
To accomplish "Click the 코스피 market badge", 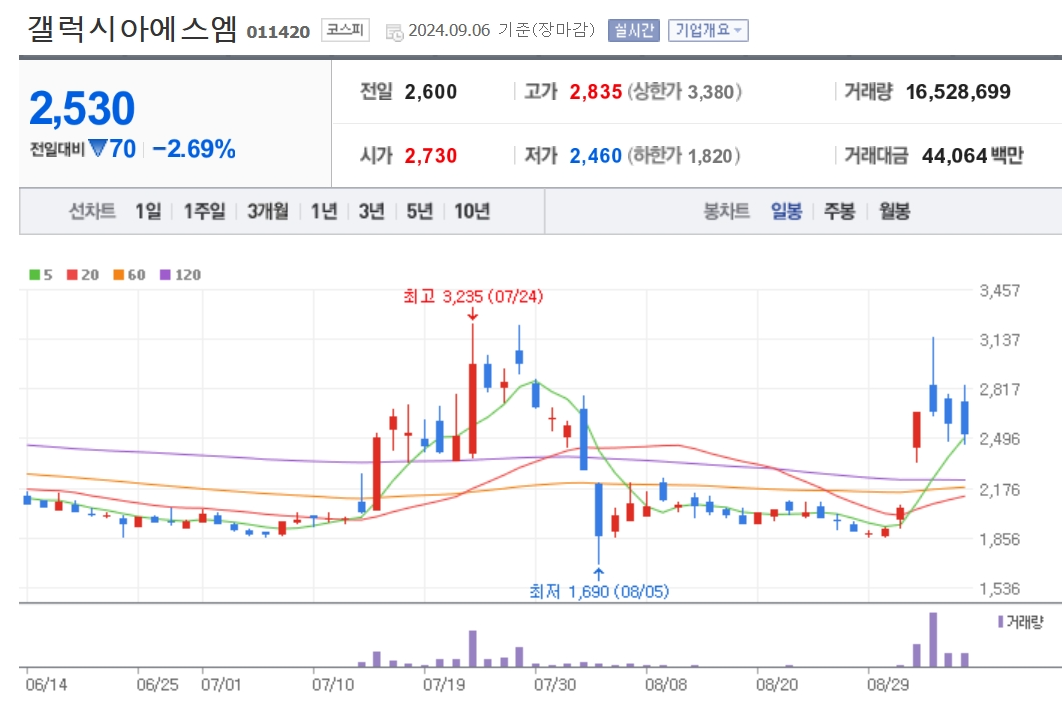I will click(345, 30).
